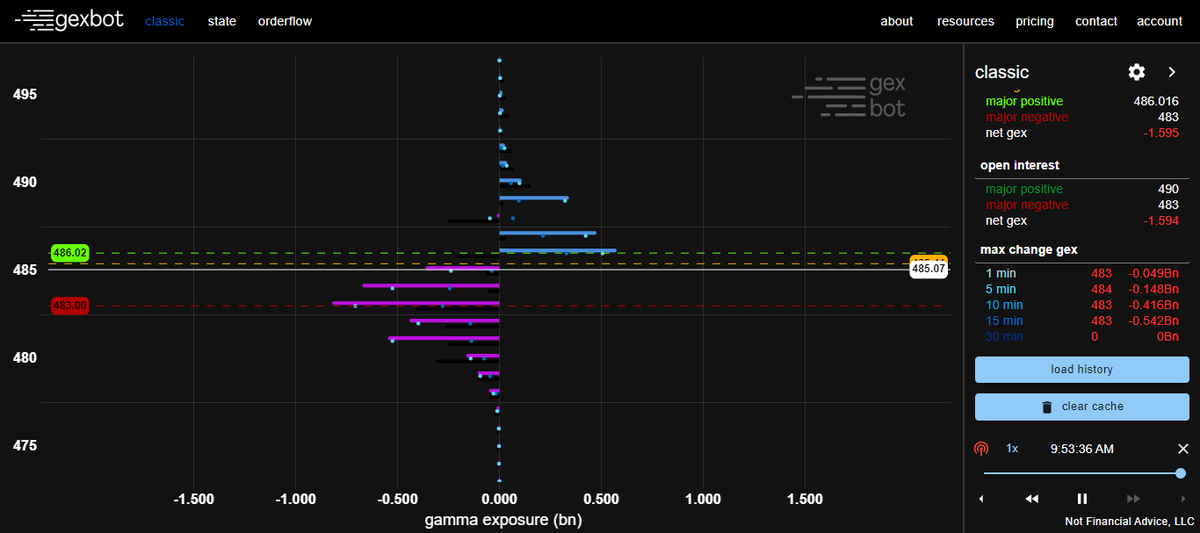Go to the pricing page
The image size is (1200, 533).
coord(1035,21)
